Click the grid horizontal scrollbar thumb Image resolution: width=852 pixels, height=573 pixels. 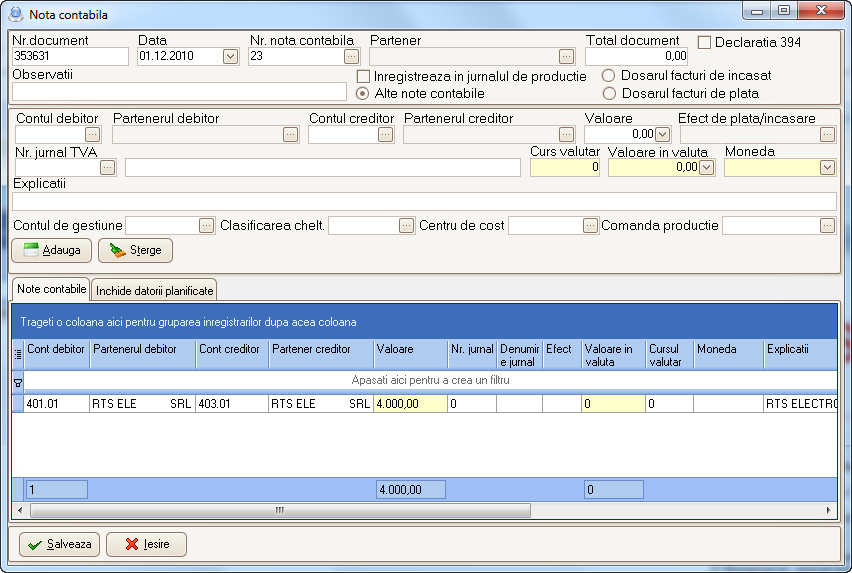[x=279, y=510]
